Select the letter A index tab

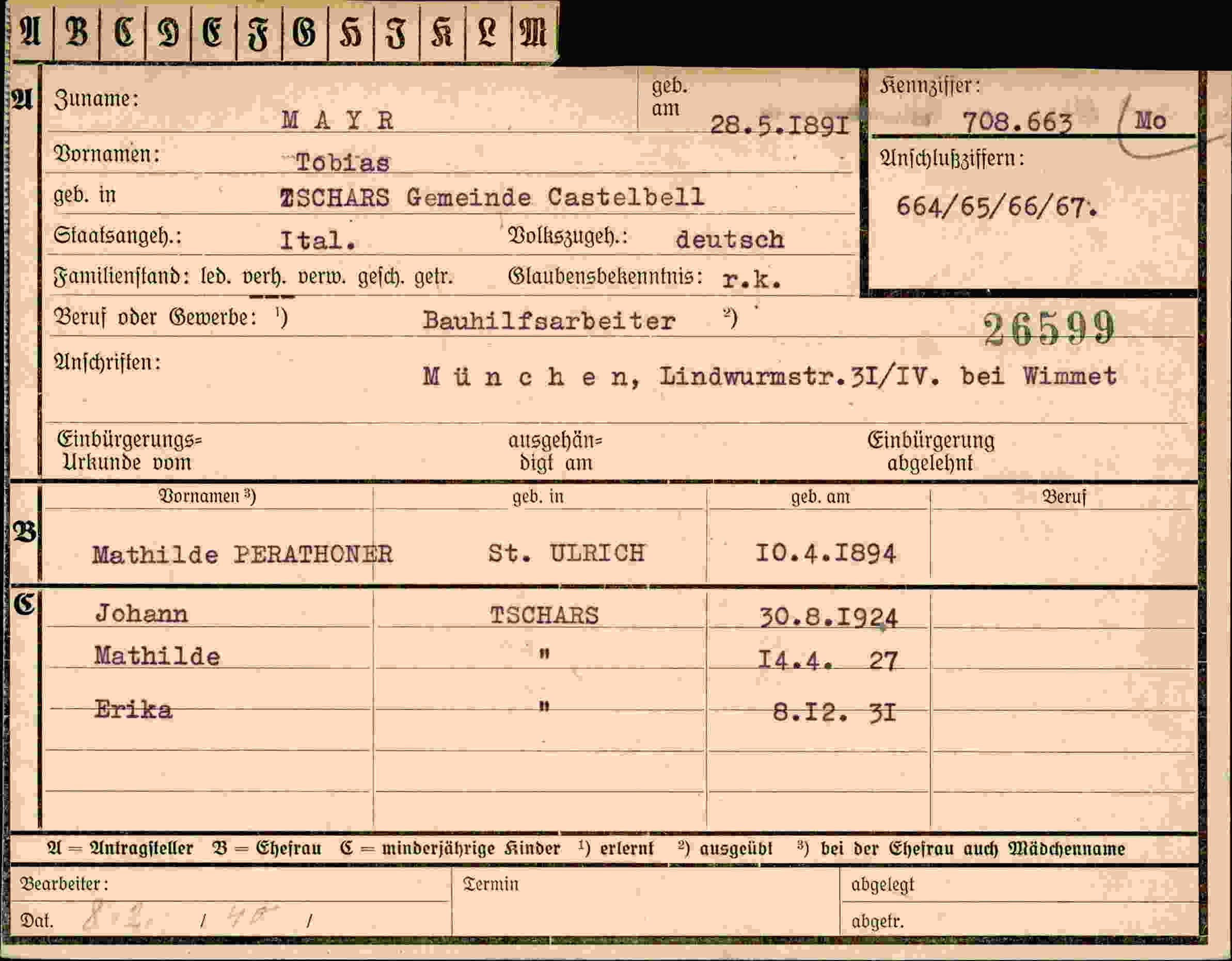tap(31, 31)
